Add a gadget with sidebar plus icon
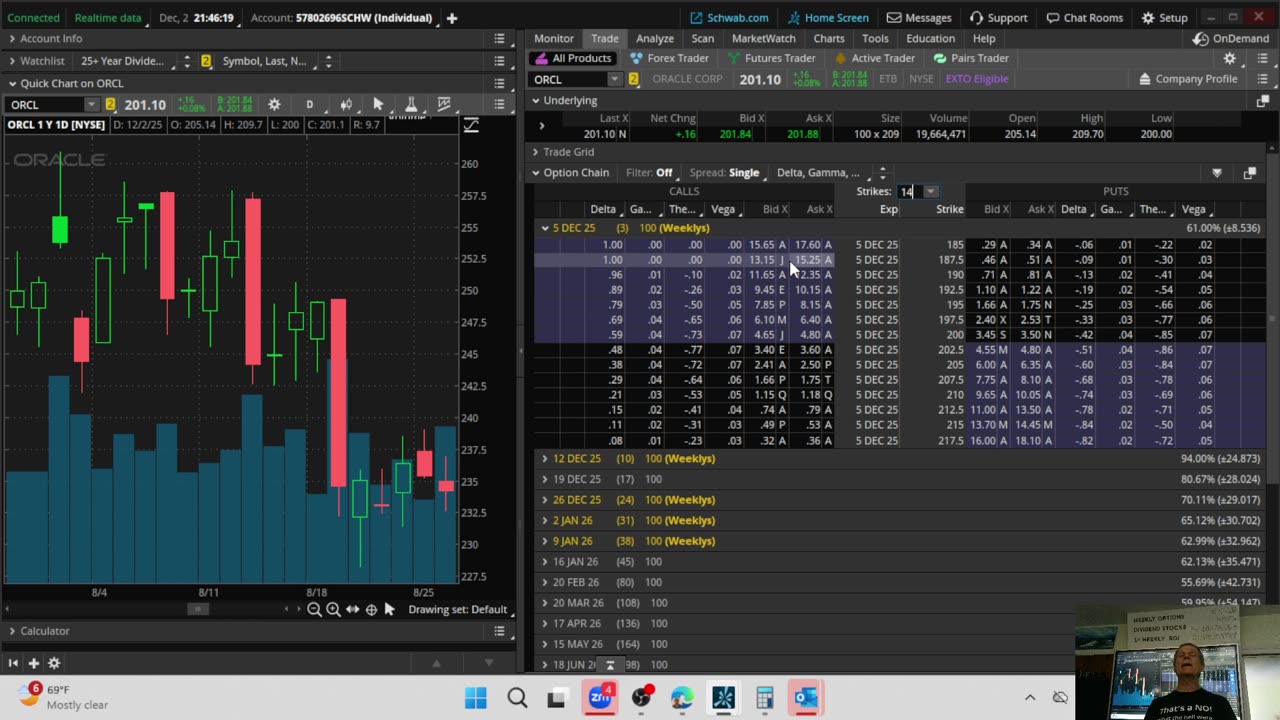The width and height of the screenshot is (1280, 720). (x=33, y=663)
